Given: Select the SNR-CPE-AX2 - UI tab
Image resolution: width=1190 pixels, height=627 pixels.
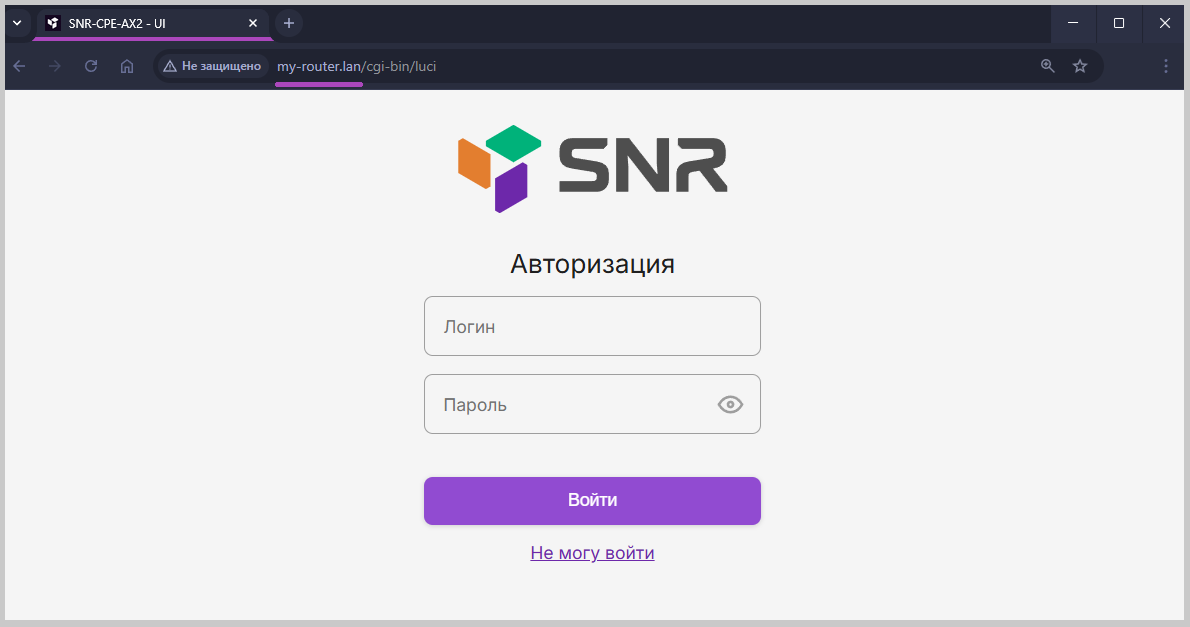Looking at the screenshot, I should (x=140, y=23).
